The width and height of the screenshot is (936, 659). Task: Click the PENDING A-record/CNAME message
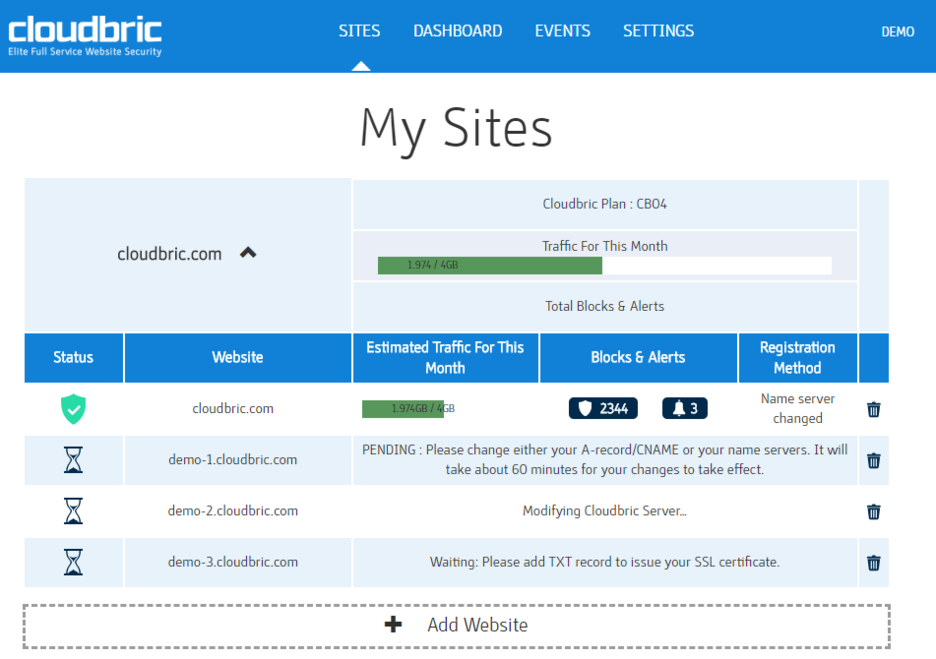pos(605,460)
